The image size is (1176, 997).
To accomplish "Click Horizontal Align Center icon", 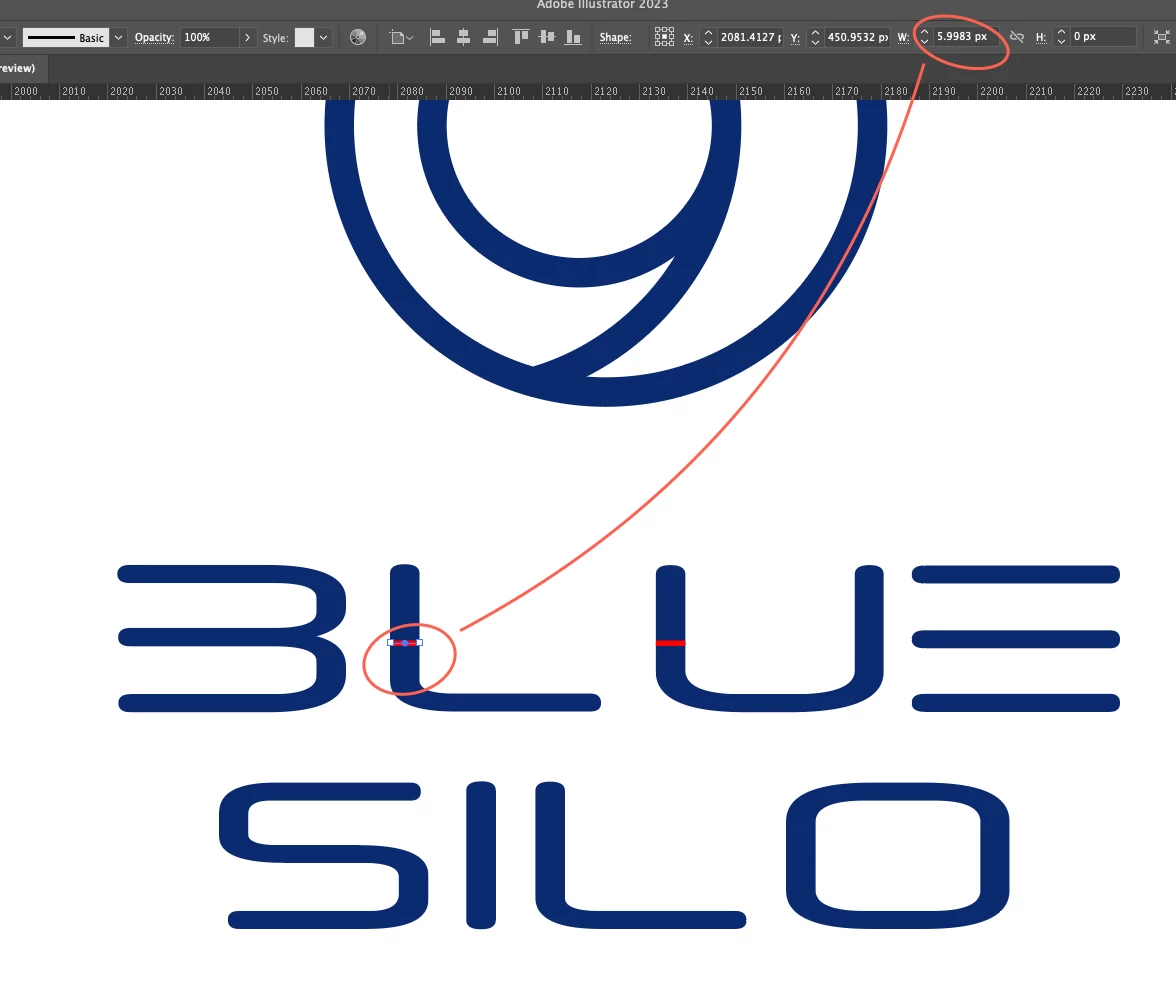I will click(x=464, y=37).
